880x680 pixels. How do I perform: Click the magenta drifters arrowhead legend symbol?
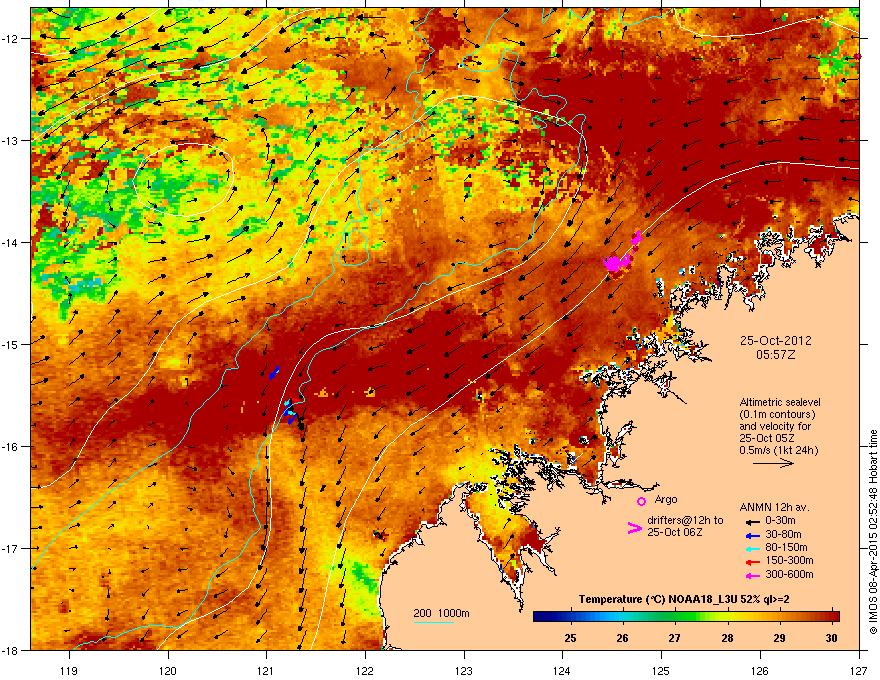pyautogui.click(x=634, y=528)
